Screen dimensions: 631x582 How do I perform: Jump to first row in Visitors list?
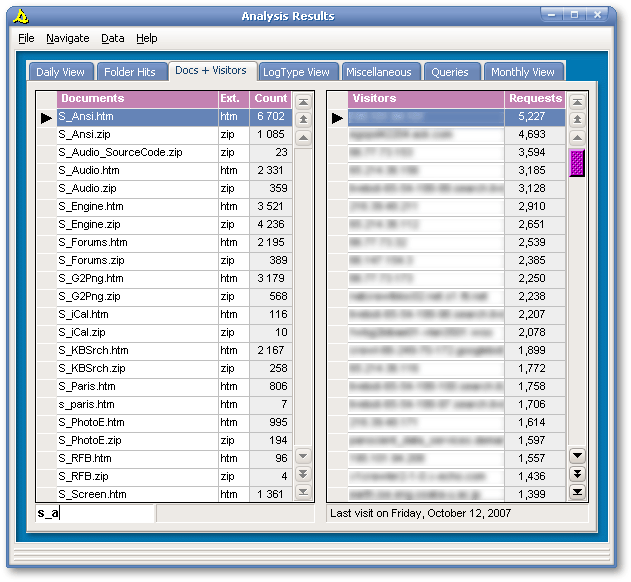point(577,101)
